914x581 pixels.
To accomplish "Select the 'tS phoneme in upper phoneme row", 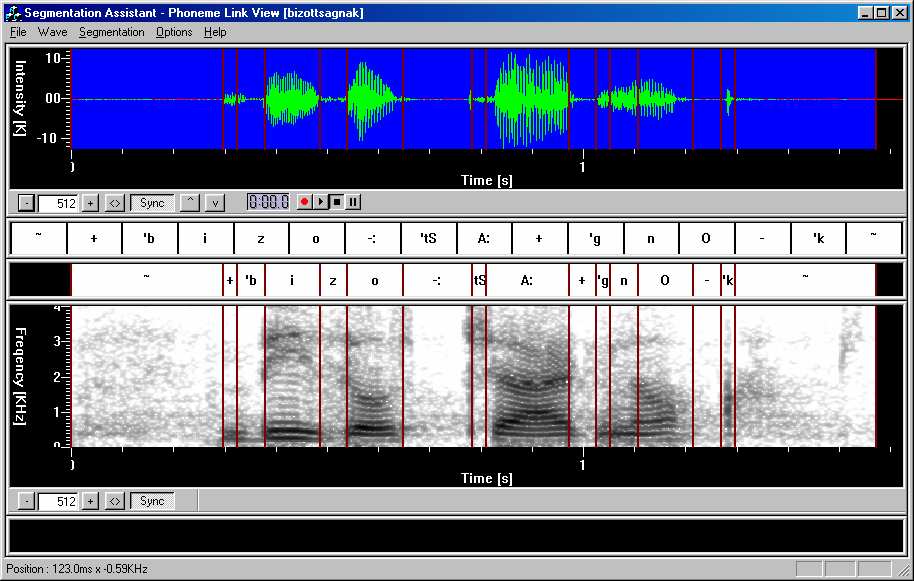I will tap(428, 238).
